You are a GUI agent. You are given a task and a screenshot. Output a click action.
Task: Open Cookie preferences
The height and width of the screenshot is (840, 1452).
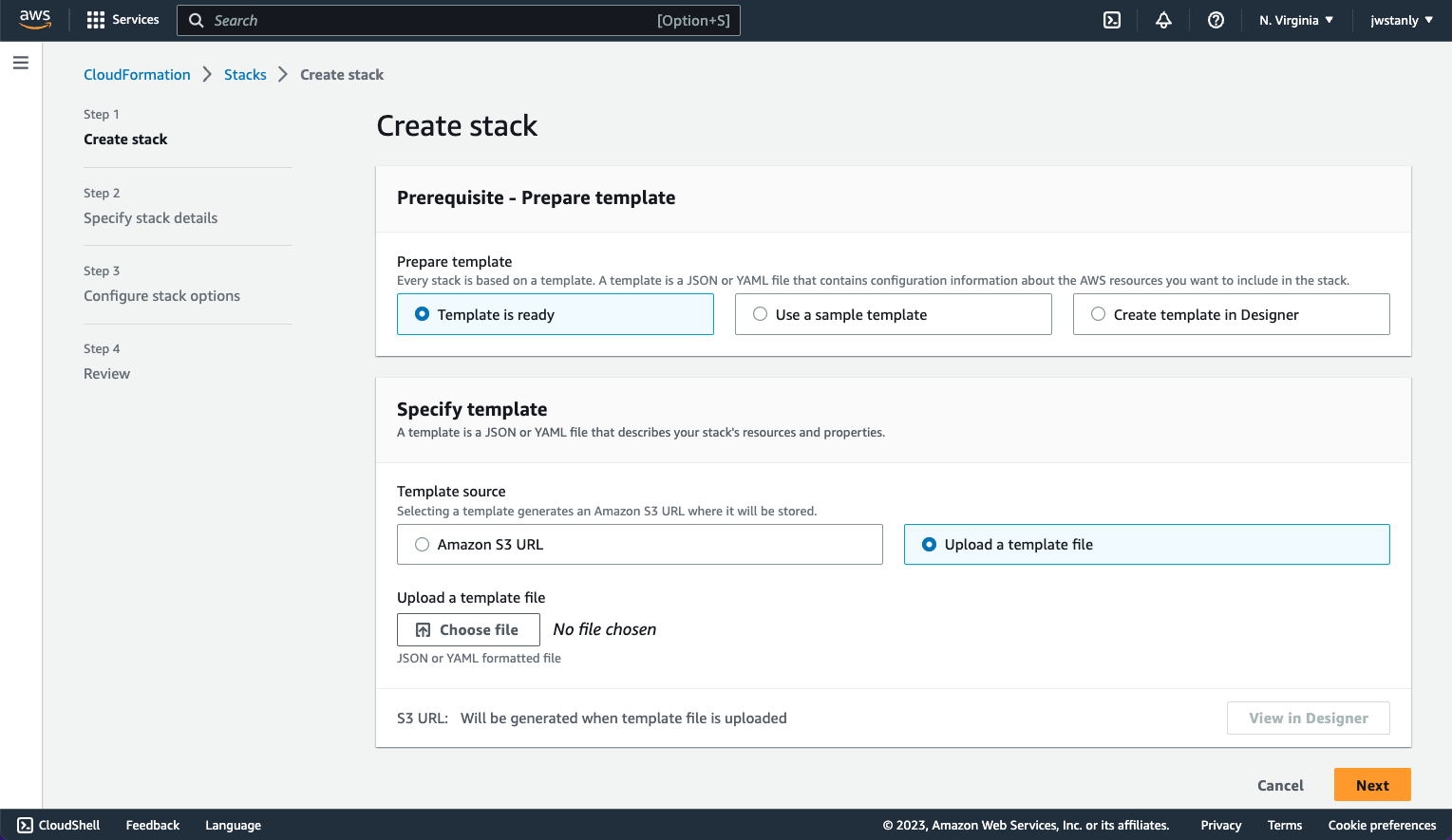(x=1382, y=825)
